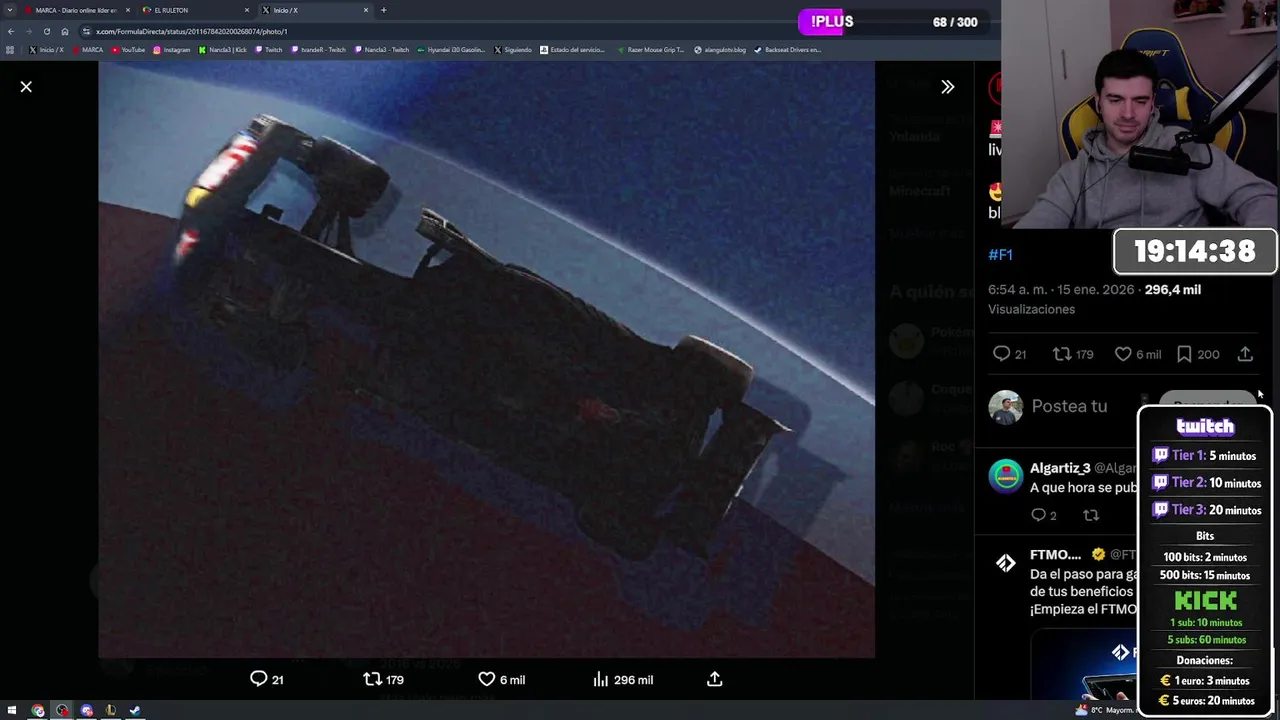Like the post from the photo bar (6 mil)
Viewport: 1280px width, 720px height.
501,679
